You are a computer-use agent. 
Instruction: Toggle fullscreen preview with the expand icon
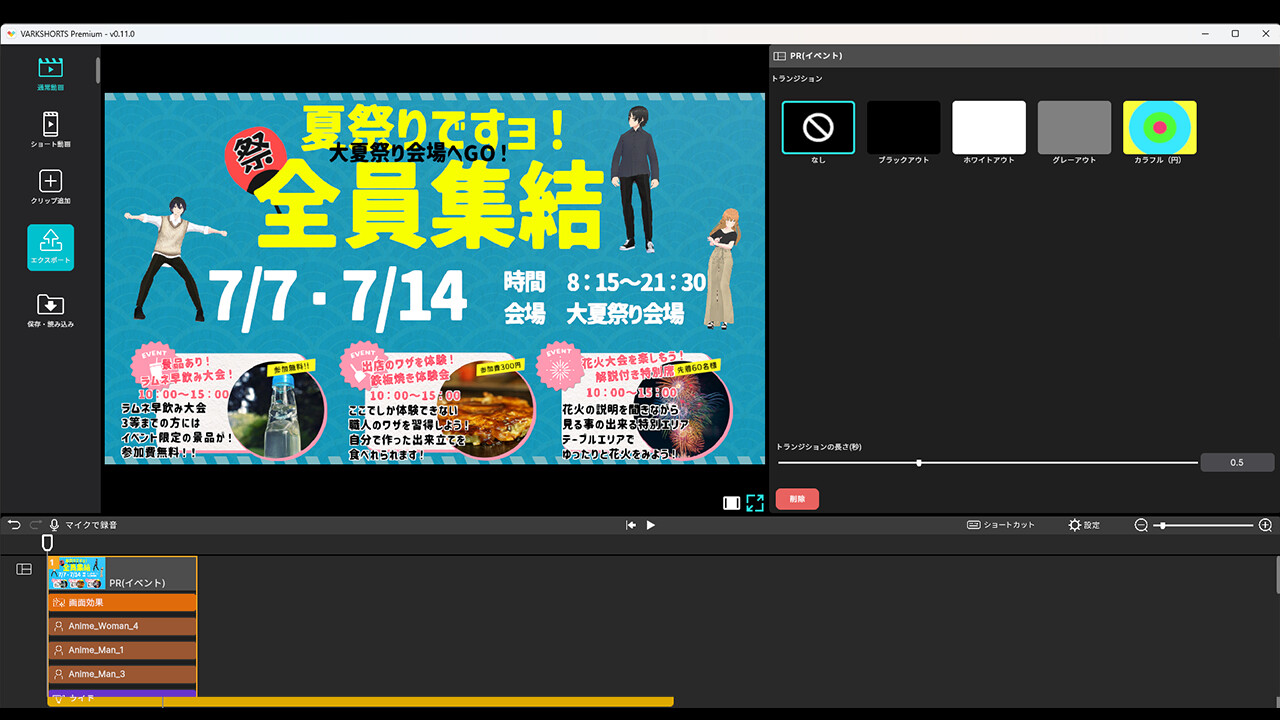[755, 503]
